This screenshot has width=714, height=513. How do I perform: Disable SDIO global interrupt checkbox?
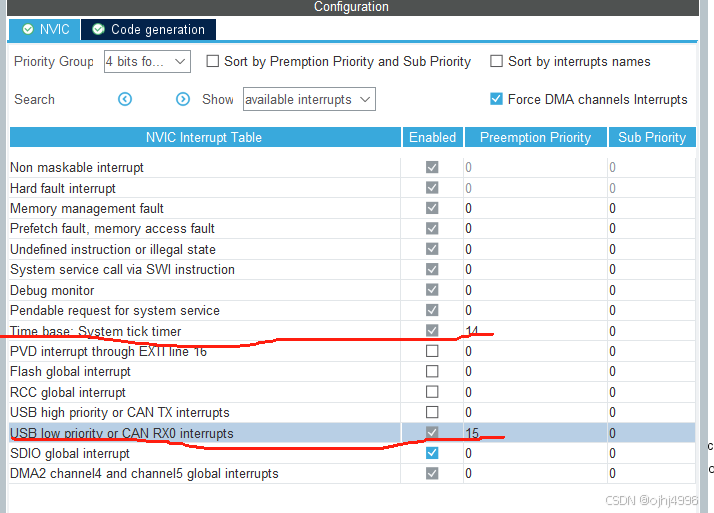[432, 453]
